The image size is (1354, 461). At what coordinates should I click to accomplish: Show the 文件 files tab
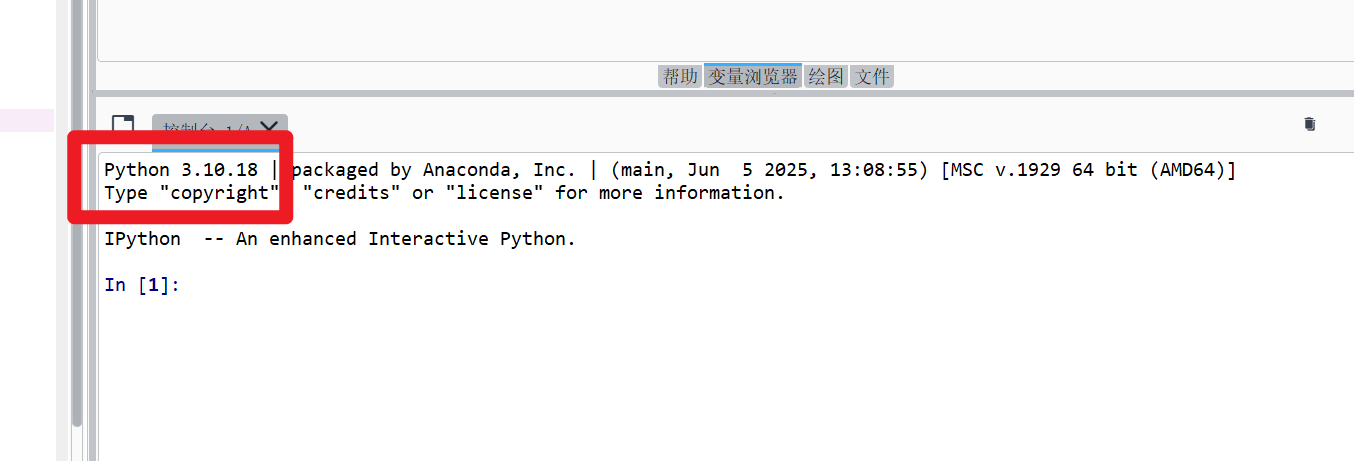click(872, 77)
